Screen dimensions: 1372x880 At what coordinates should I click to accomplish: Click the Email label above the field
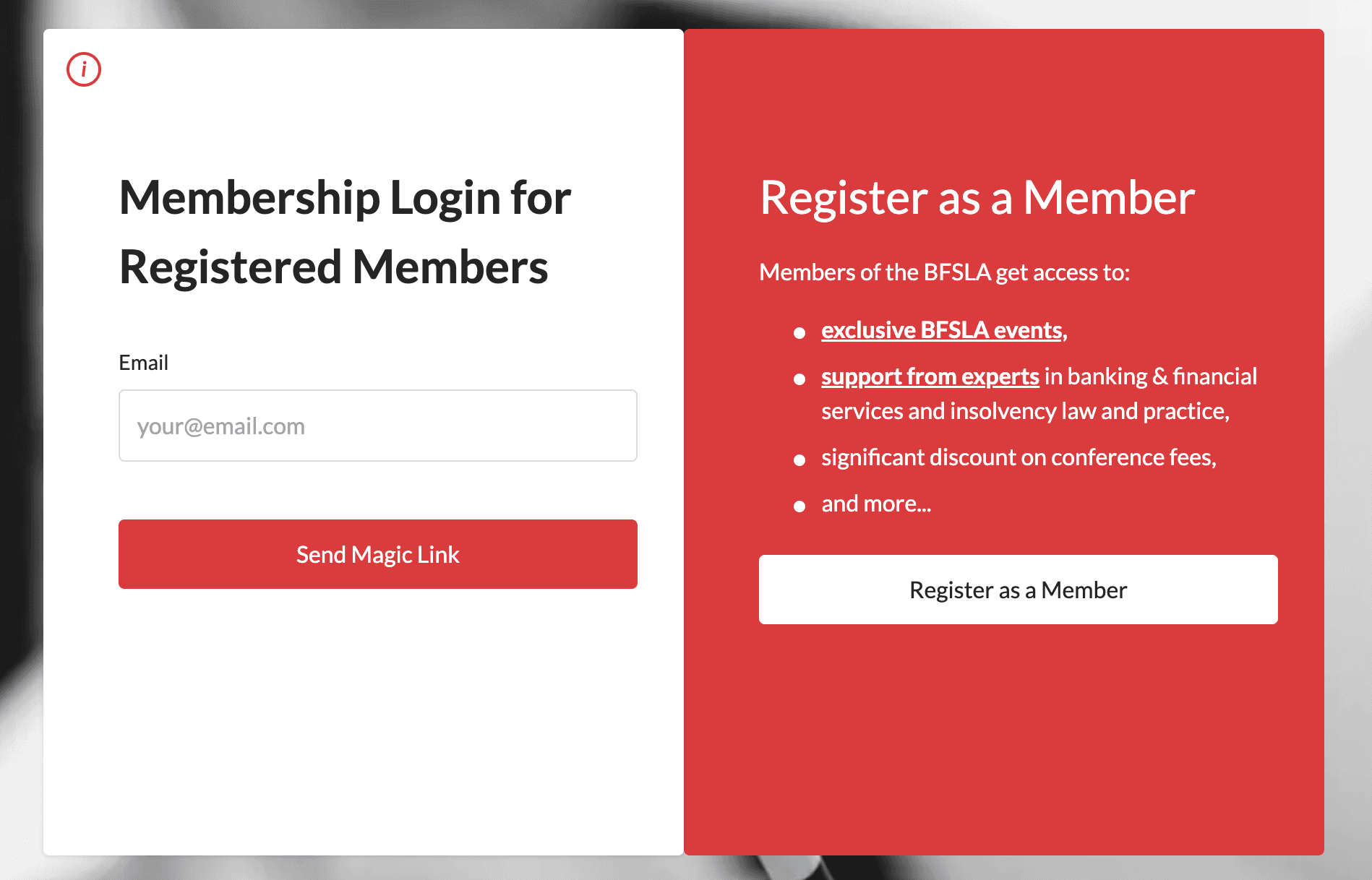click(x=143, y=362)
